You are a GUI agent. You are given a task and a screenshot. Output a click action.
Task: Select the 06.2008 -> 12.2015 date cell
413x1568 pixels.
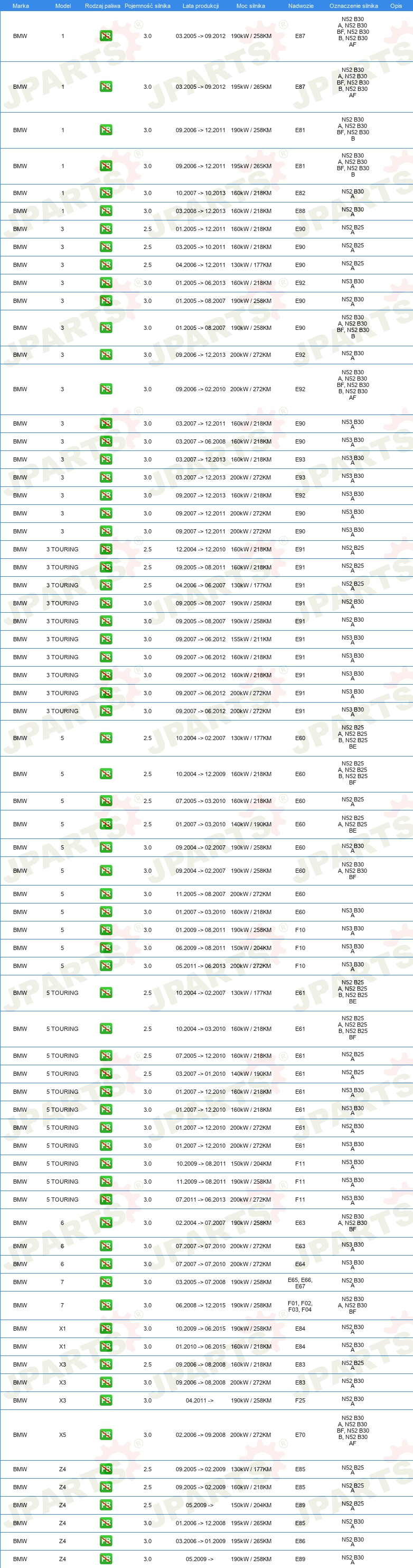[x=201, y=1305]
